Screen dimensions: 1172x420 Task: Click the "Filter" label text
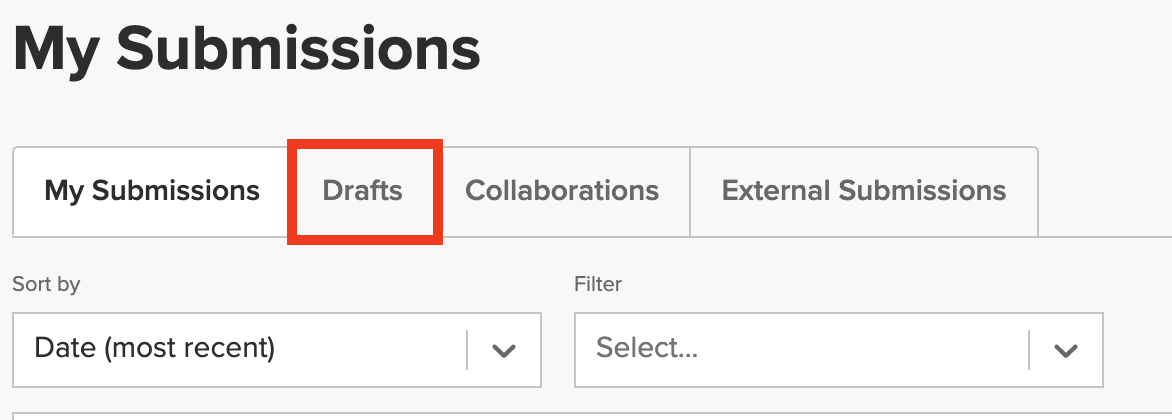click(598, 285)
